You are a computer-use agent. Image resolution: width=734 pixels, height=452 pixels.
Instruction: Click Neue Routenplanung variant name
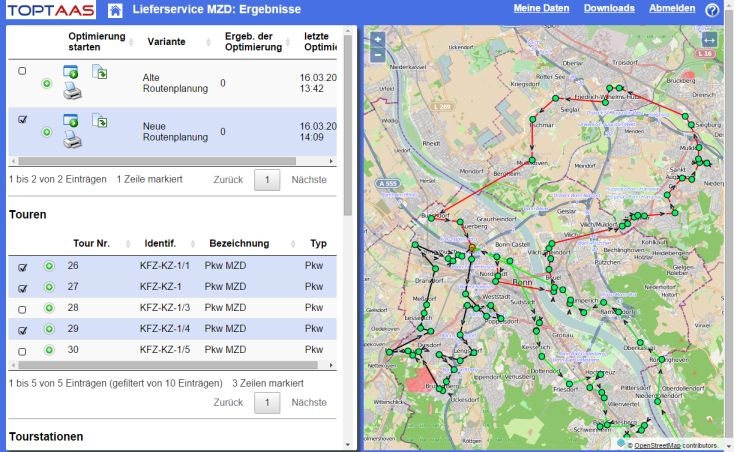click(x=175, y=132)
